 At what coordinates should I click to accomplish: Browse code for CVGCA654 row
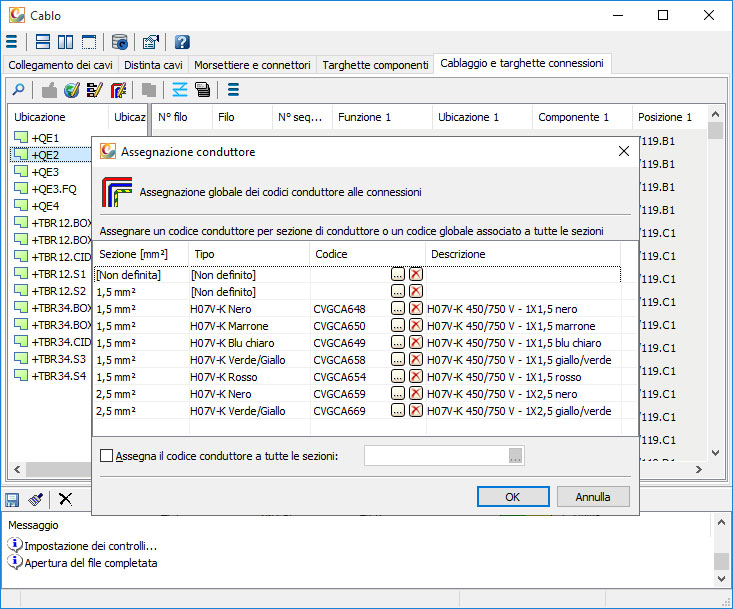(x=398, y=377)
